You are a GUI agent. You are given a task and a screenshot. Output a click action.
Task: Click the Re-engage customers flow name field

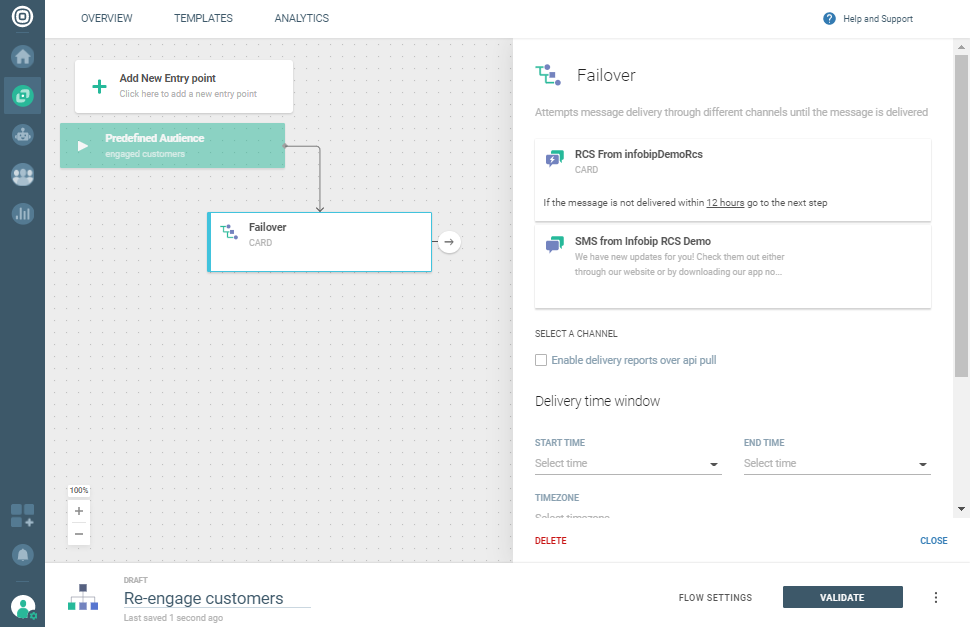click(216, 598)
